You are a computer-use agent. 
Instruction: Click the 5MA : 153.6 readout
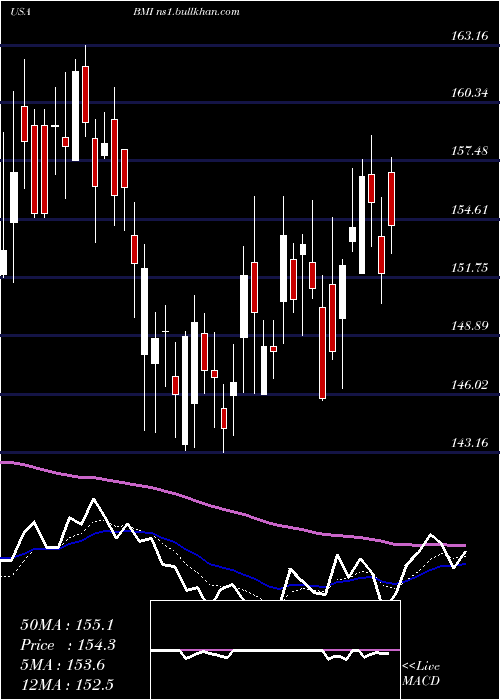click(x=62, y=665)
